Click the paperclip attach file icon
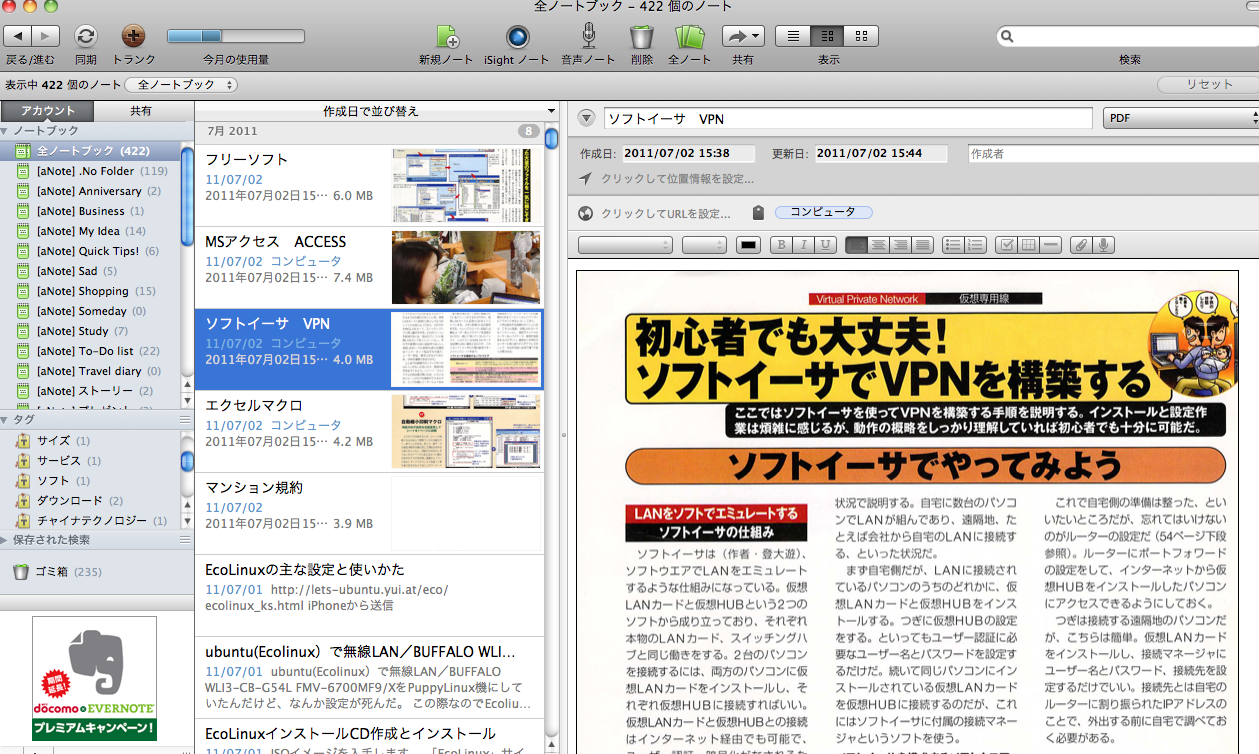Image resolution: width=1259 pixels, height=754 pixels. click(x=1079, y=245)
